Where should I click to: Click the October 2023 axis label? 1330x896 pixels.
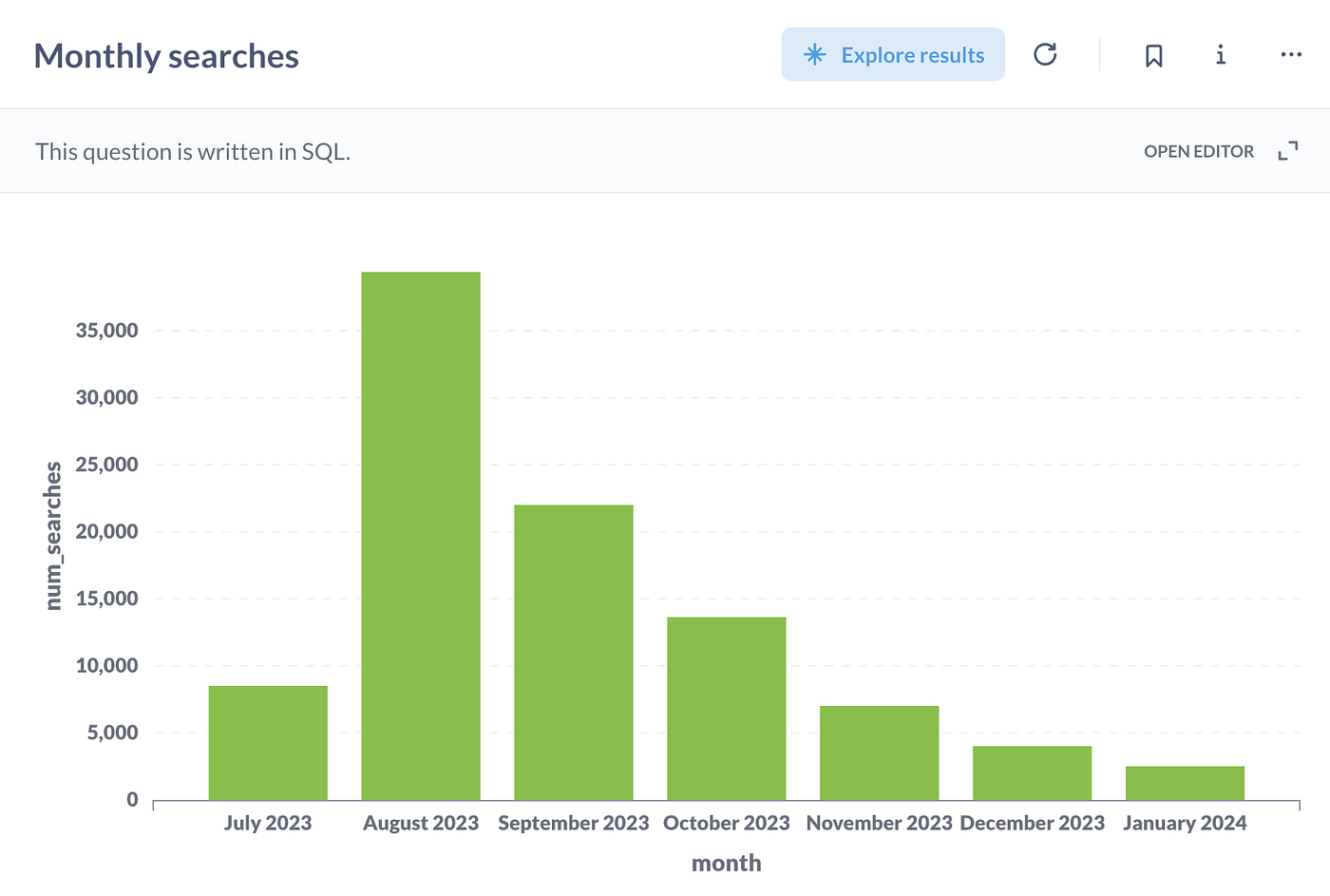727,823
